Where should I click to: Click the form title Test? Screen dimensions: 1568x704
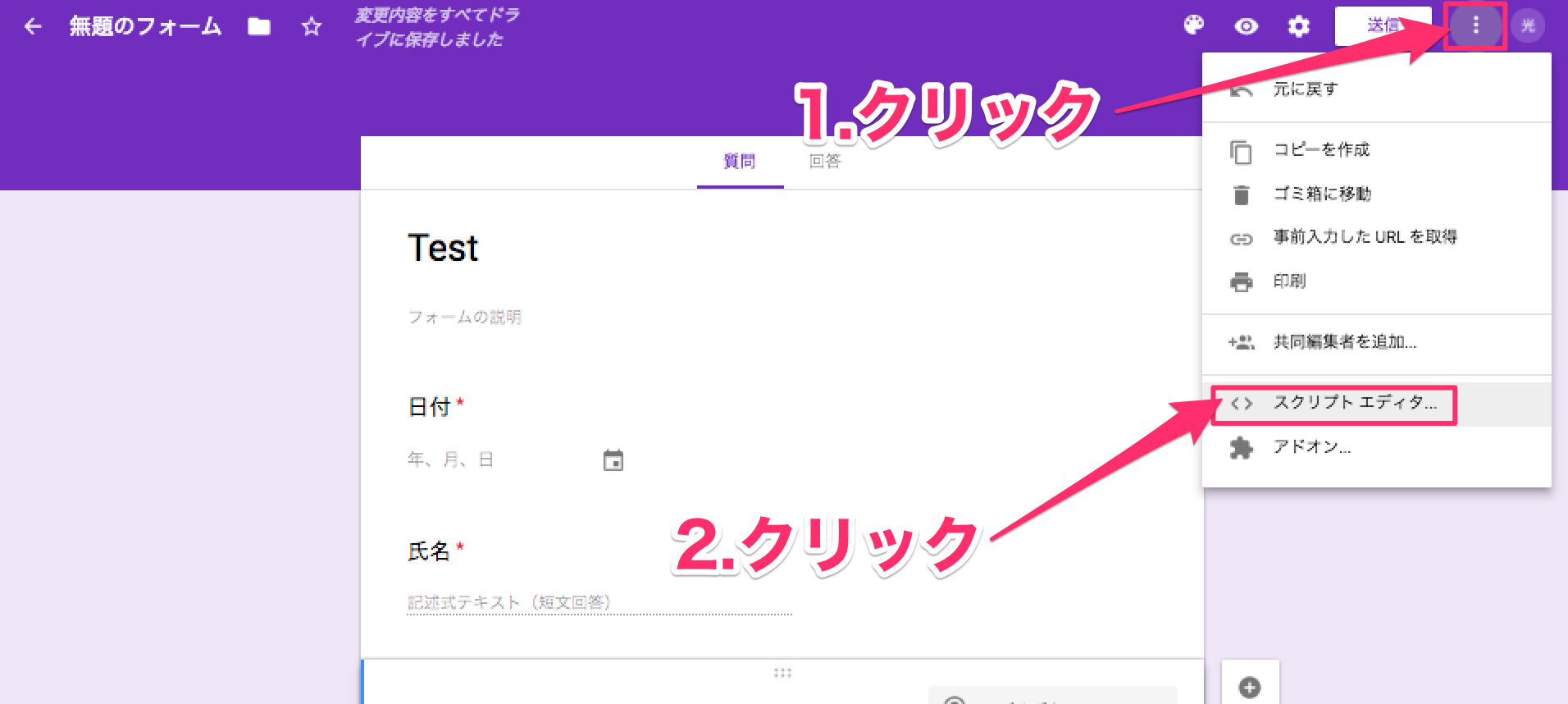coord(443,248)
